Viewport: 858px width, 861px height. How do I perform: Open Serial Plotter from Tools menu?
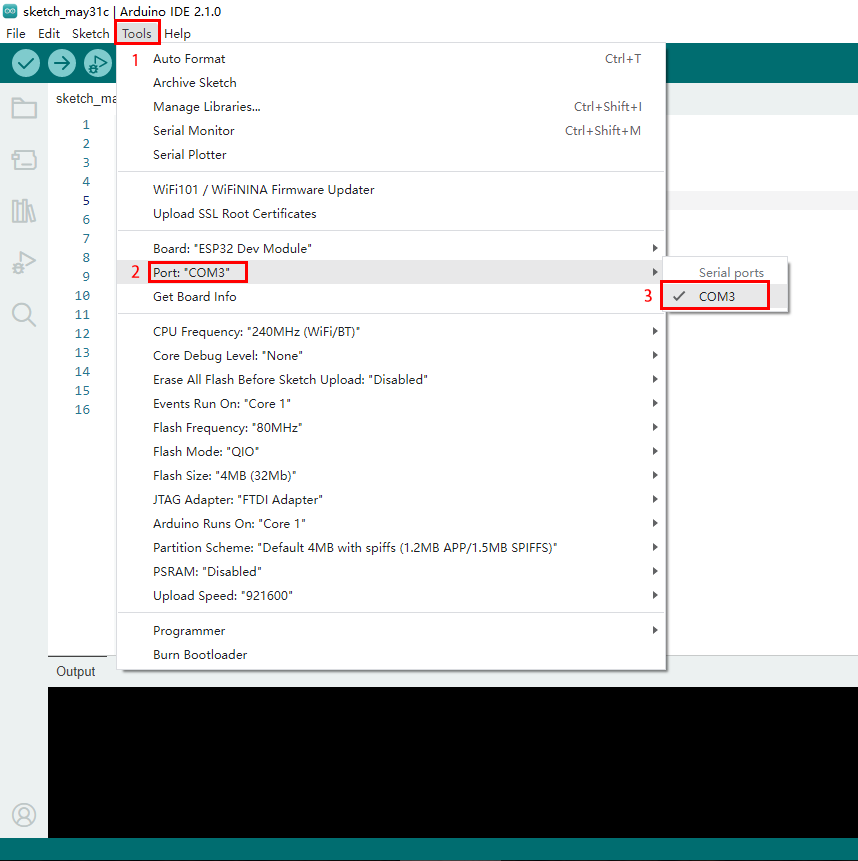coord(391,155)
